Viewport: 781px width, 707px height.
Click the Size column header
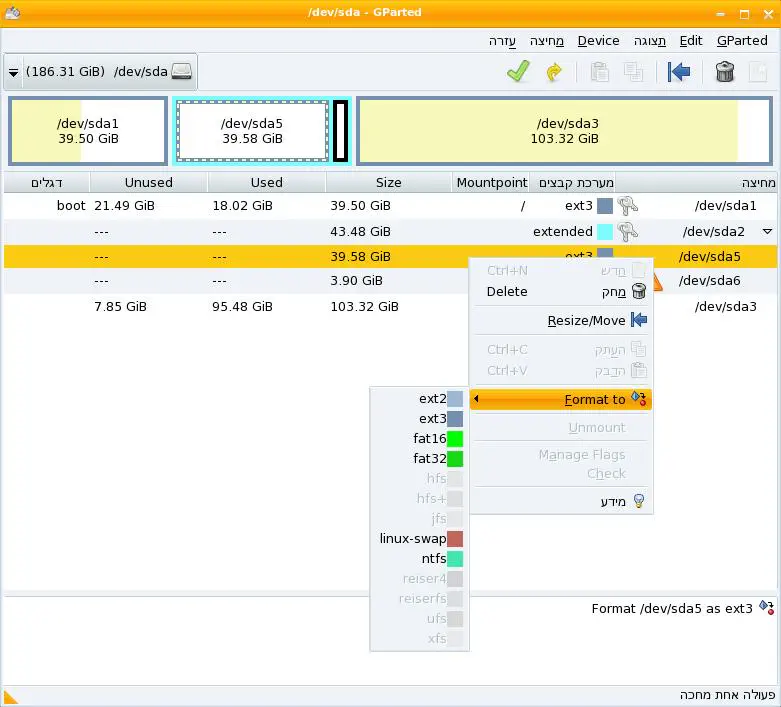click(x=388, y=182)
